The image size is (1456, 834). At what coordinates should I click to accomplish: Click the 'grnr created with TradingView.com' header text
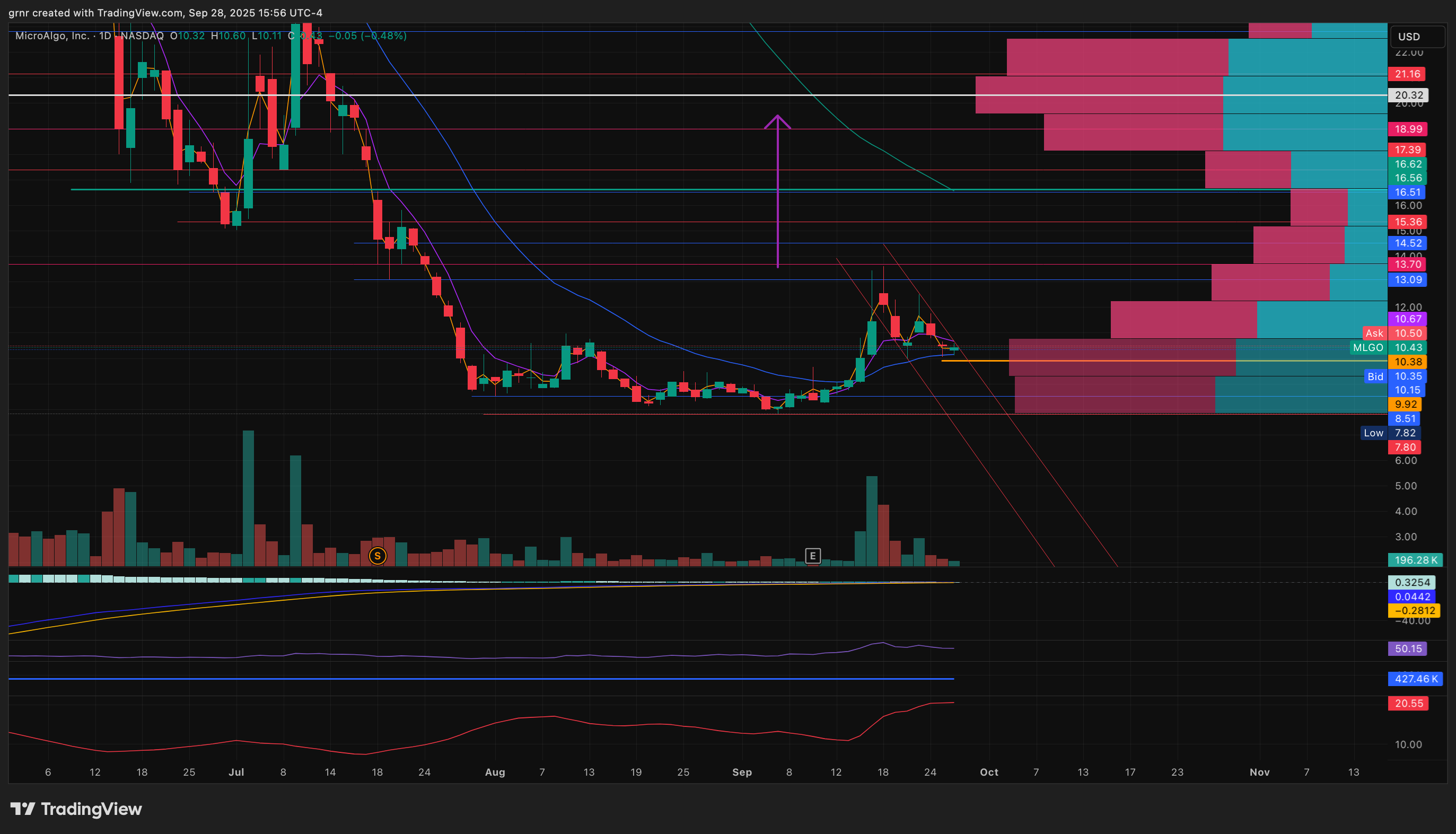pyautogui.click(x=96, y=13)
